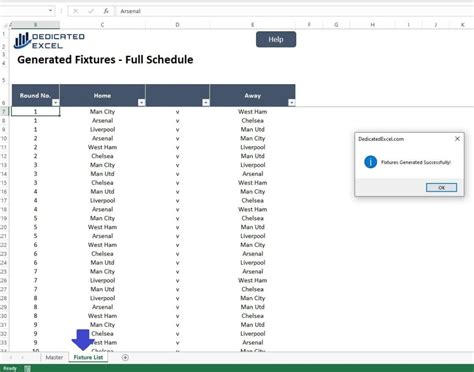The width and height of the screenshot is (474, 372).
Task: Click the Generated Fixtures - Full Schedule title
Action: point(105,60)
